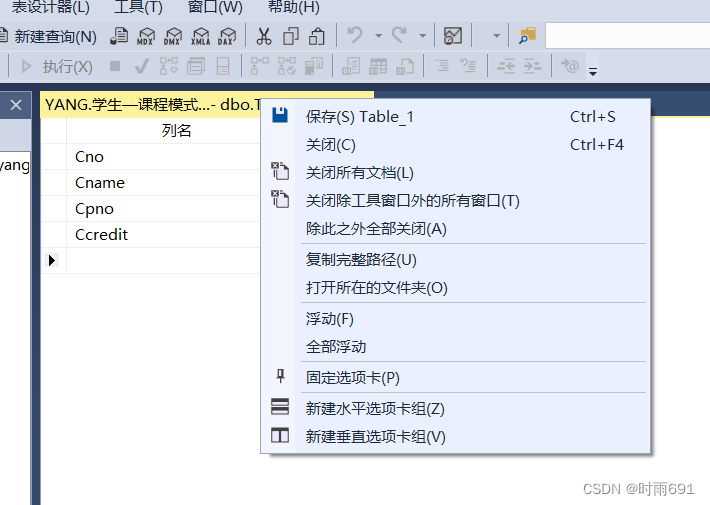
Task: Click the New Query (新建查询) button
Action: pos(48,36)
